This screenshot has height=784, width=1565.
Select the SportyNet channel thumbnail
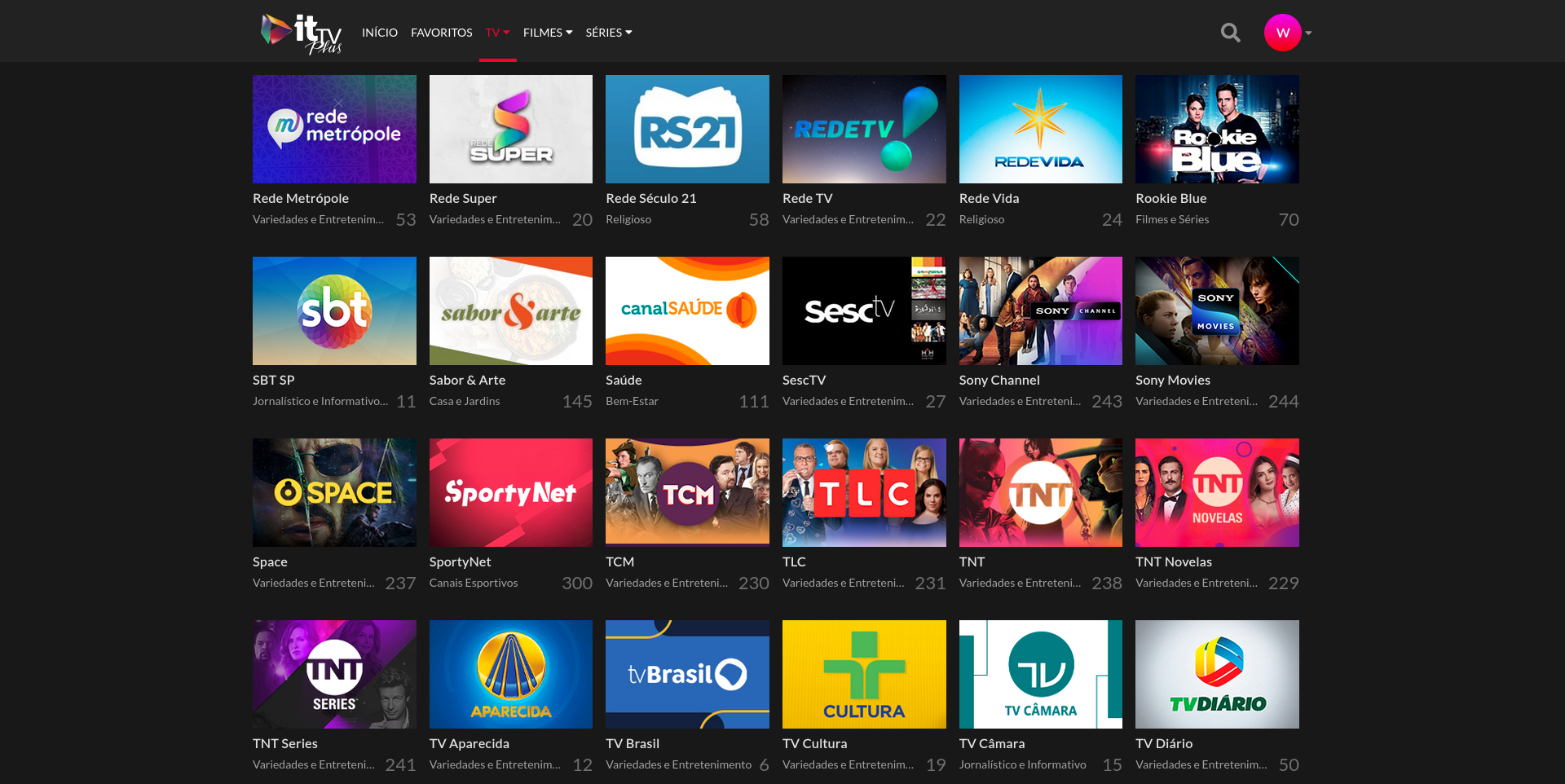pos(511,492)
